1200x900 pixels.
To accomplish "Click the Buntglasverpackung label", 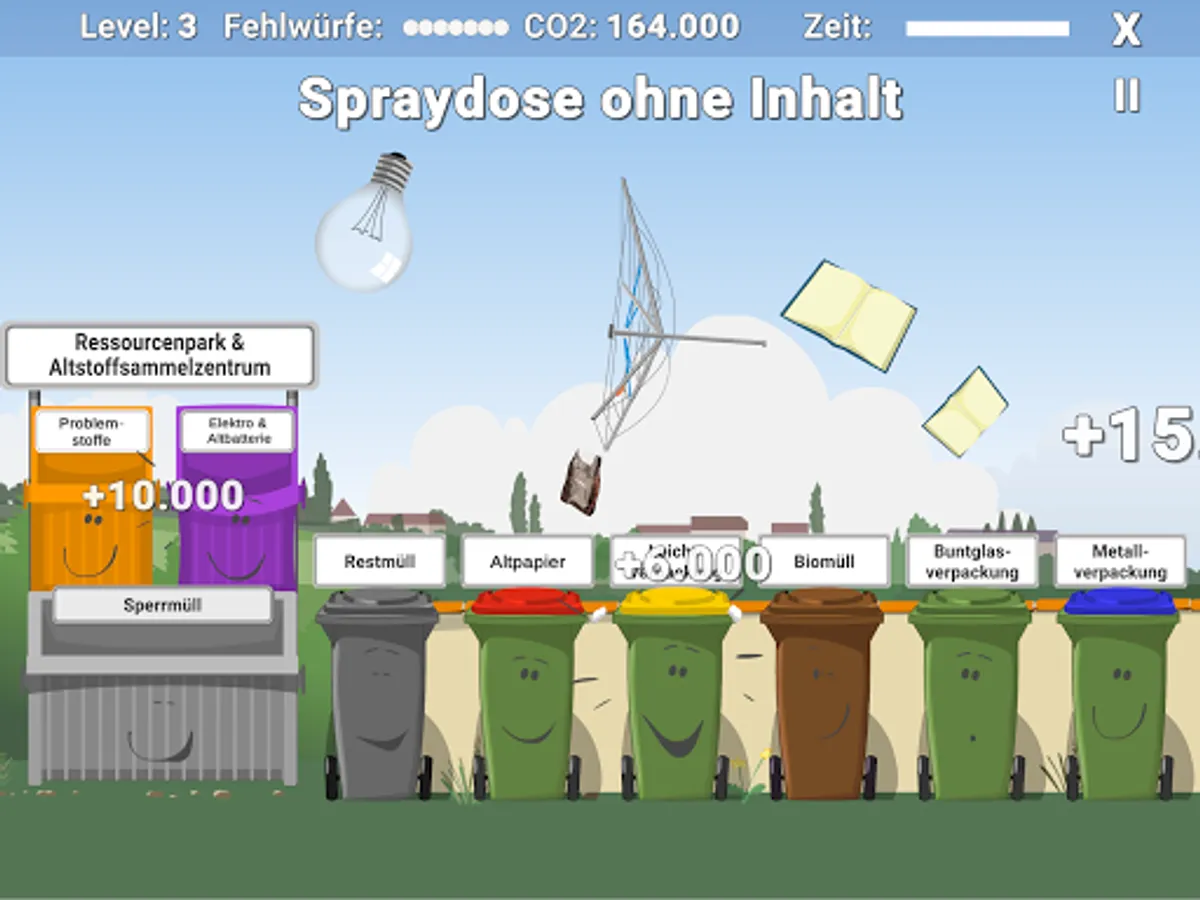I will click(x=972, y=561).
